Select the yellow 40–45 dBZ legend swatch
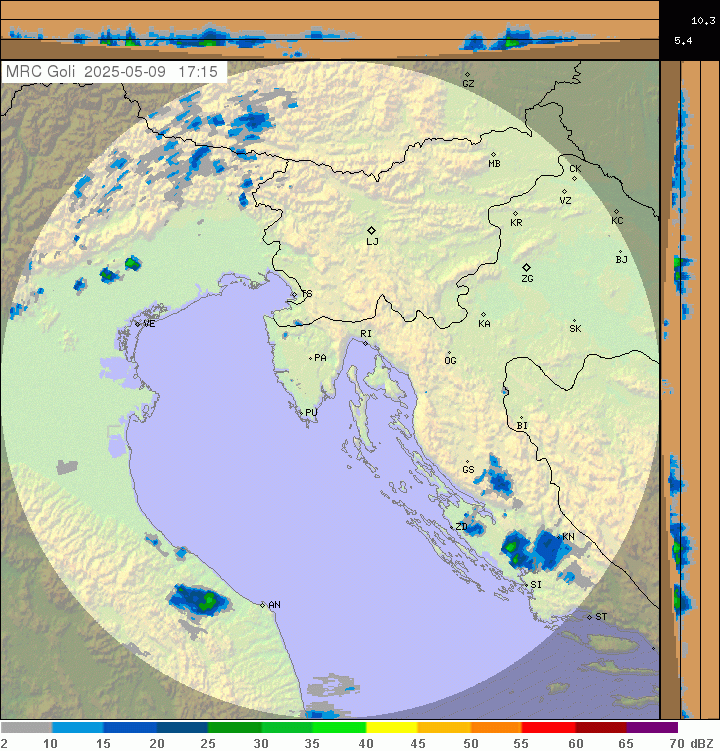Image resolution: width=720 pixels, height=751 pixels. tap(392, 728)
